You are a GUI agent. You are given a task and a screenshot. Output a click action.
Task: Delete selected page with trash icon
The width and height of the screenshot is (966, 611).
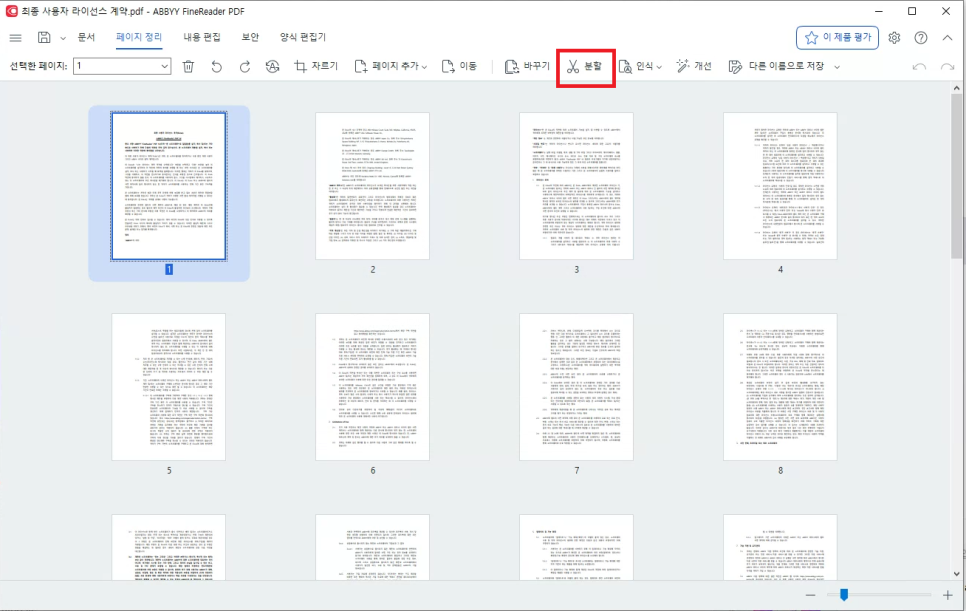189,67
